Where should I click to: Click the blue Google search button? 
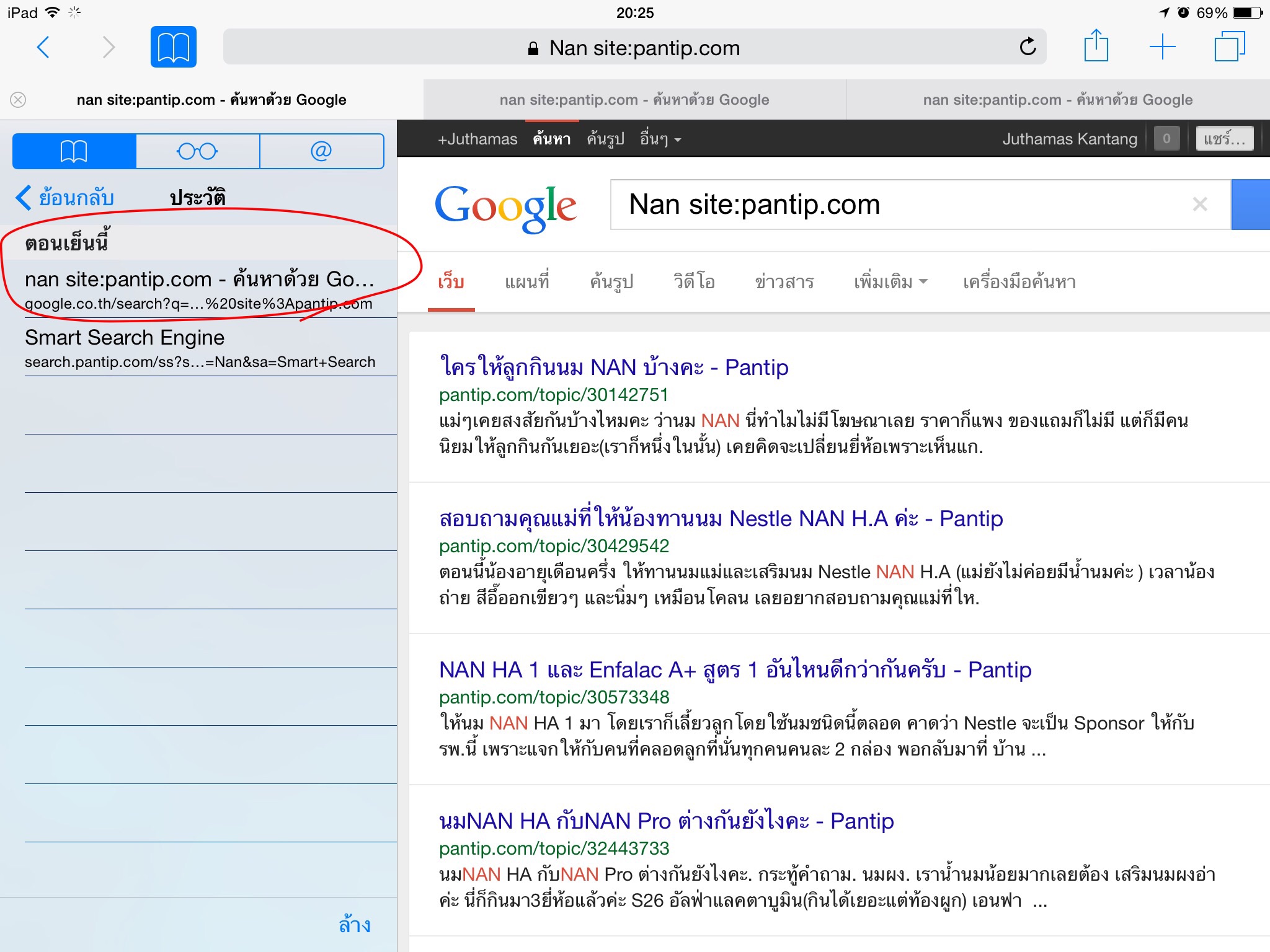point(1251,205)
